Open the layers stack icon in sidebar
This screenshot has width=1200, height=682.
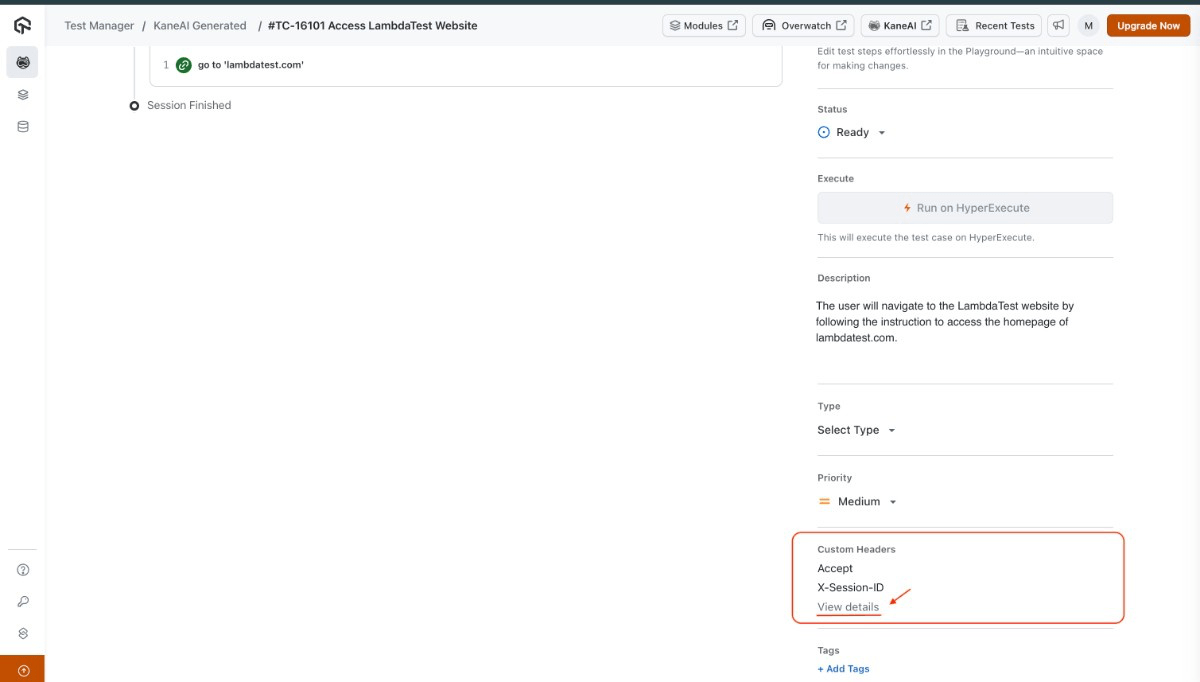tap(23, 95)
